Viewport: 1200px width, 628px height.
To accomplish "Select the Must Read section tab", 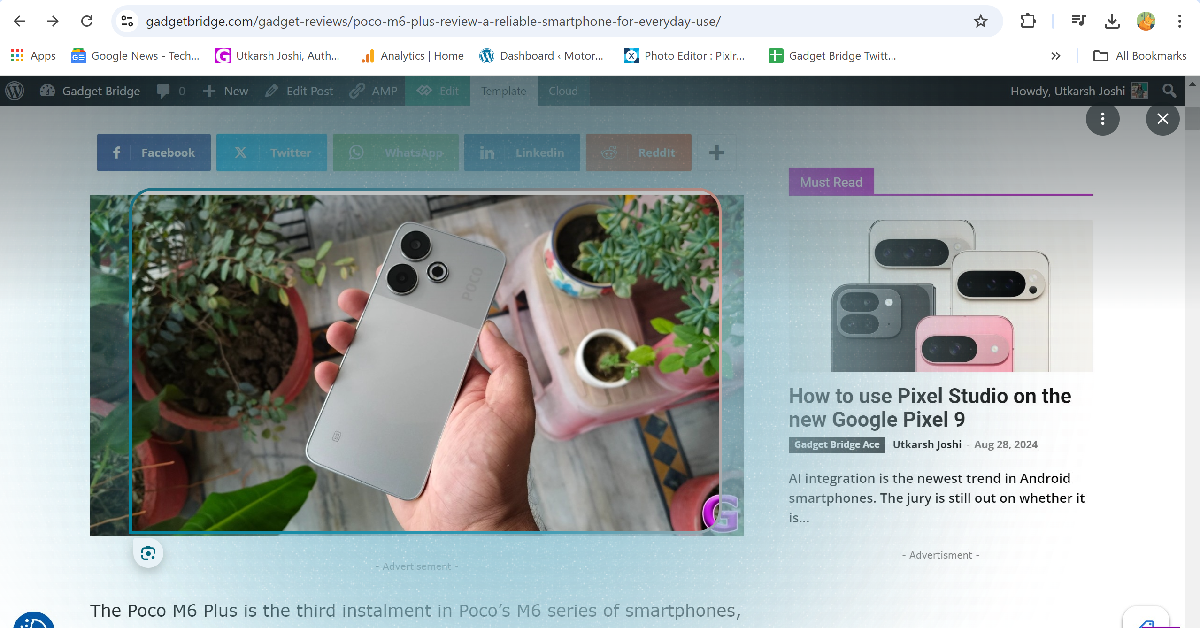I will pyautogui.click(x=831, y=182).
